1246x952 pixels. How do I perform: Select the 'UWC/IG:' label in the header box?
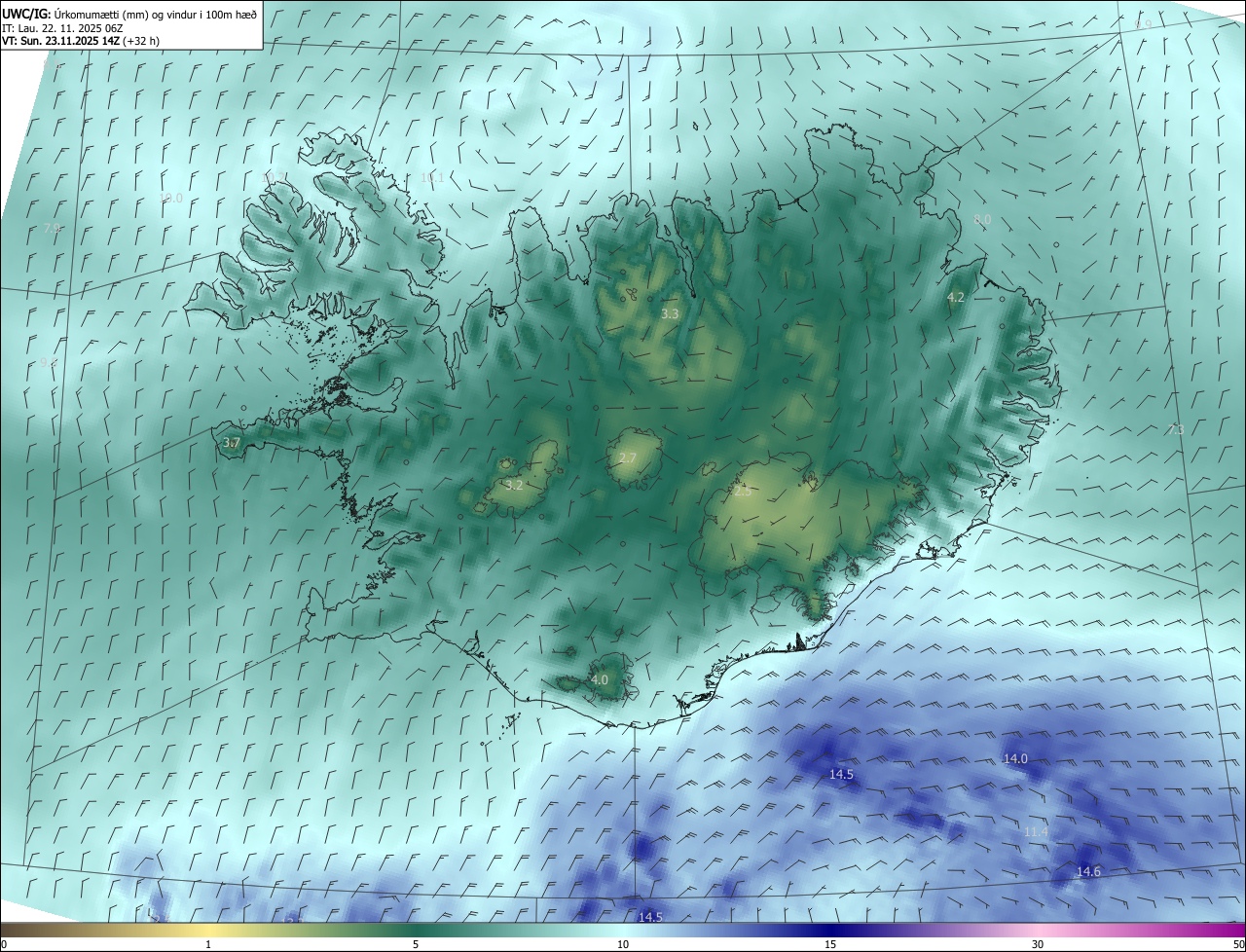pyautogui.click(x=25, y=14)
